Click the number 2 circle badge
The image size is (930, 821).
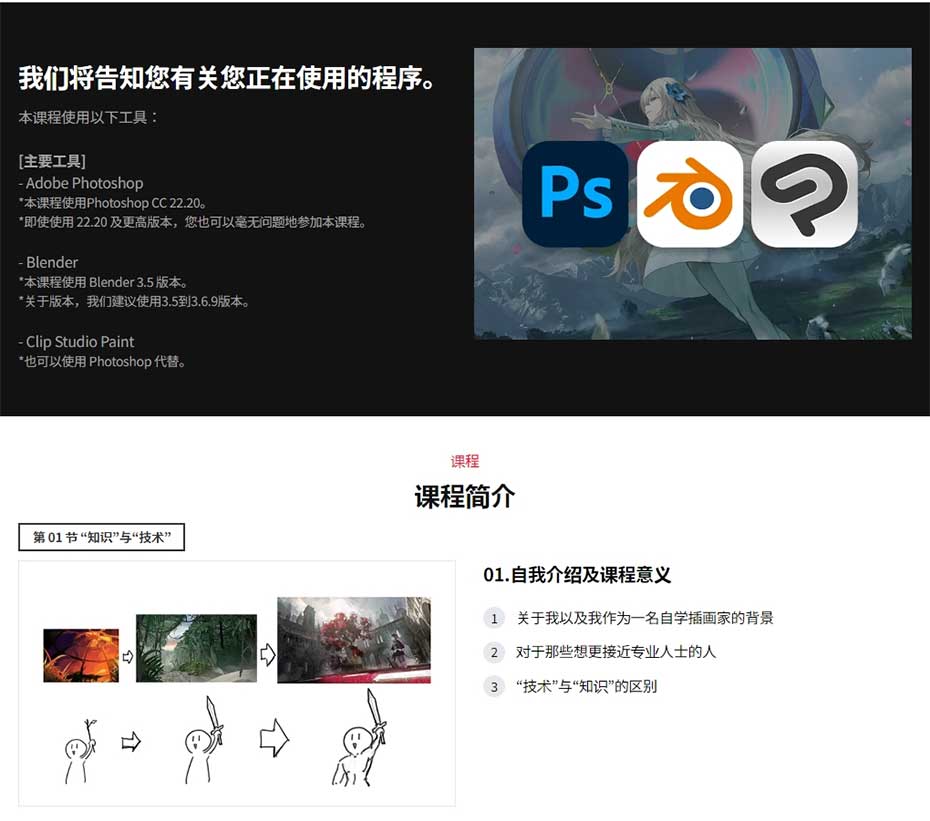pos(494,653)
